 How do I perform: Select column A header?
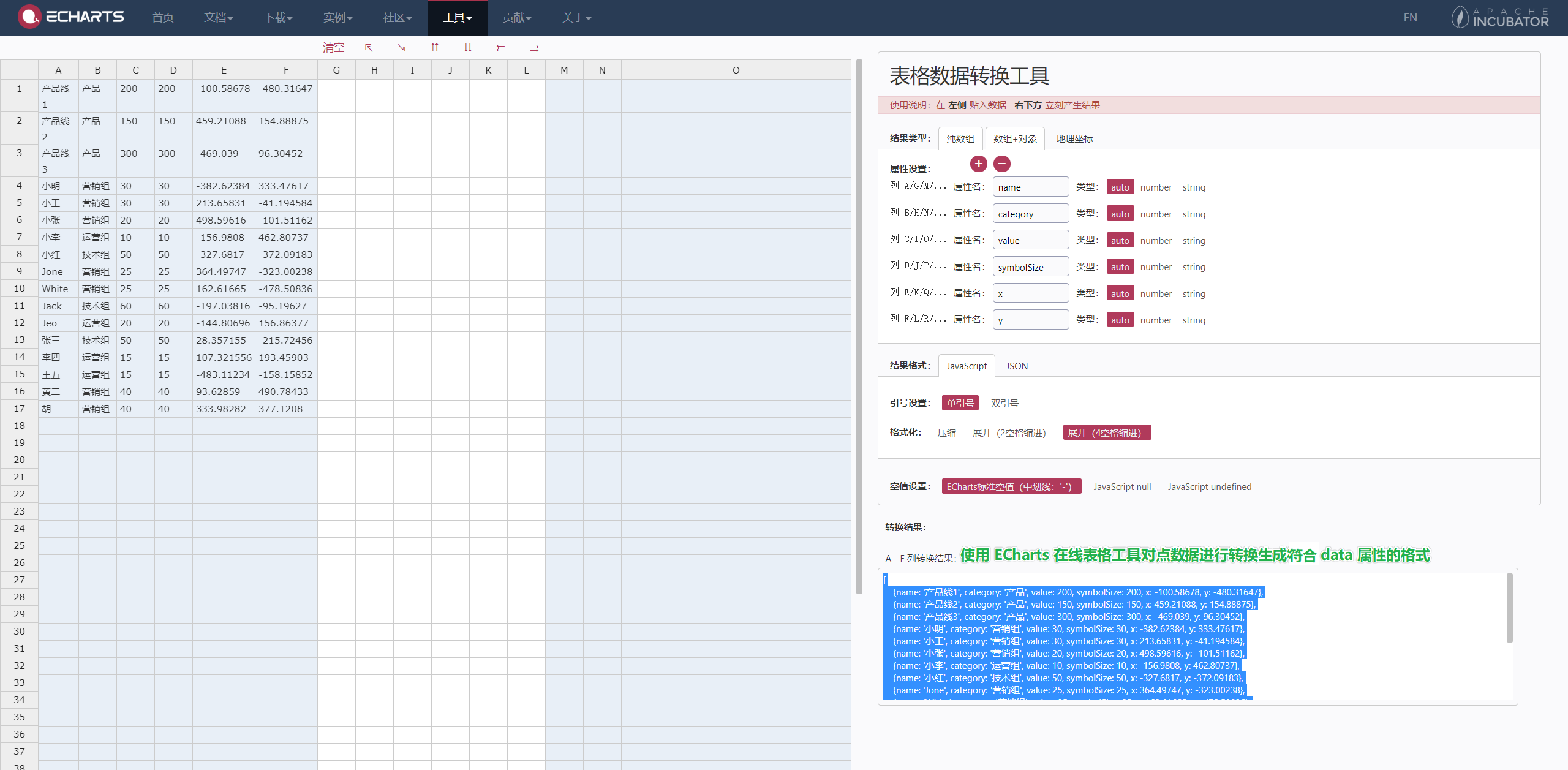pyautogui.click(x=58, y=70)
